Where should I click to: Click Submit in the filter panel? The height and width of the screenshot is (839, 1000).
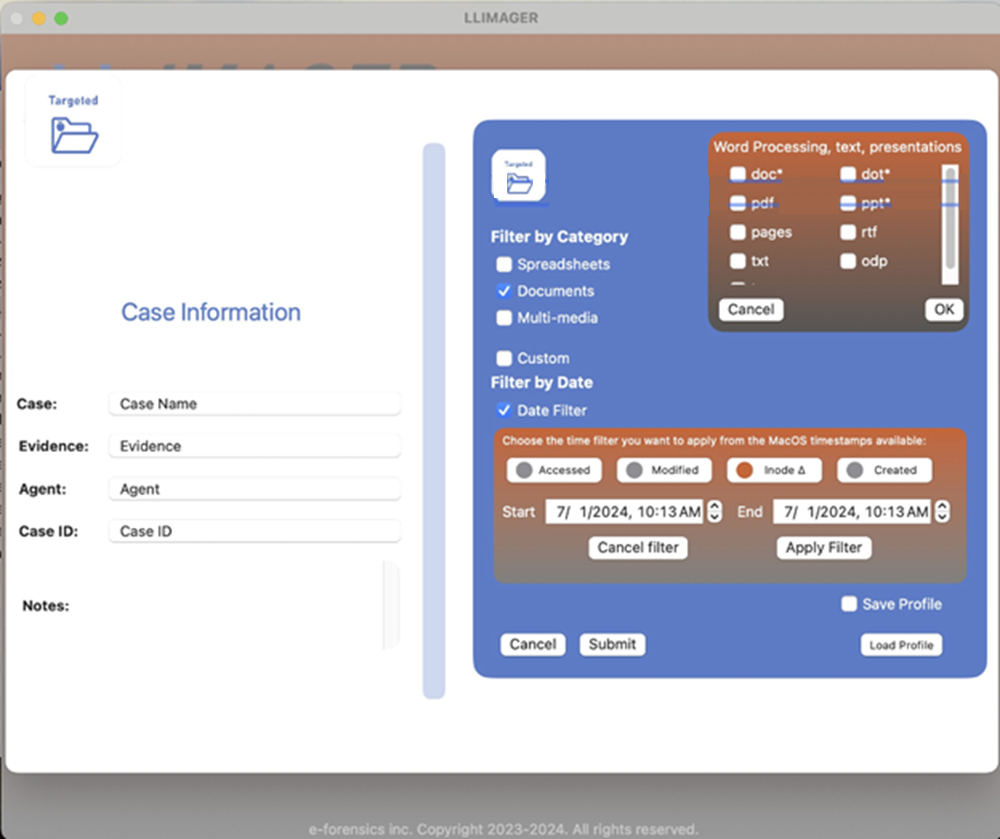click(x=612, y=645)
